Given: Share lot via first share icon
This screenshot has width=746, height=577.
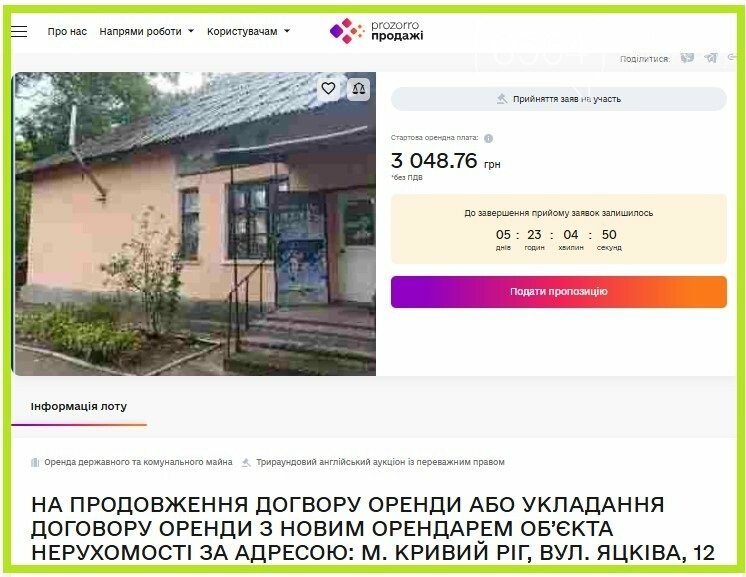Looking at the screenshot, I should (687, 58).
